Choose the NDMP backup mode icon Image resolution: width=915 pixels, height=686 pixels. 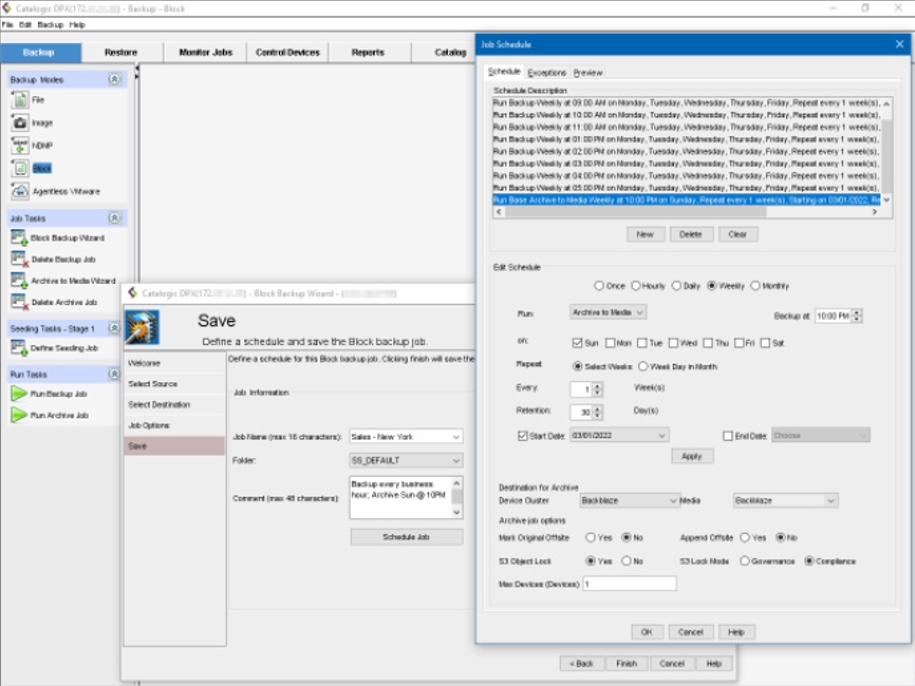(x=20, y=146)
